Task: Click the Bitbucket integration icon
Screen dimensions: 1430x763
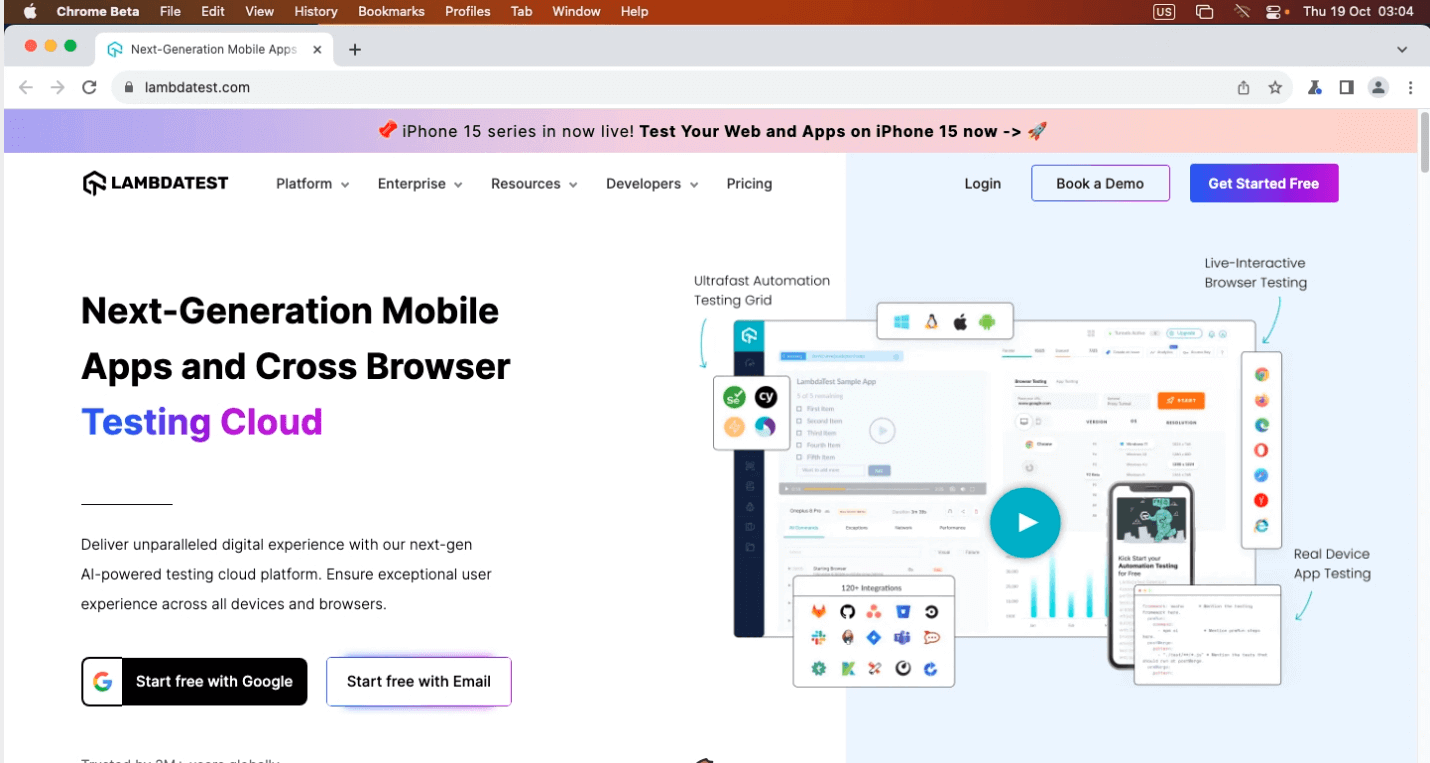Action: click(x=903, y=613)
